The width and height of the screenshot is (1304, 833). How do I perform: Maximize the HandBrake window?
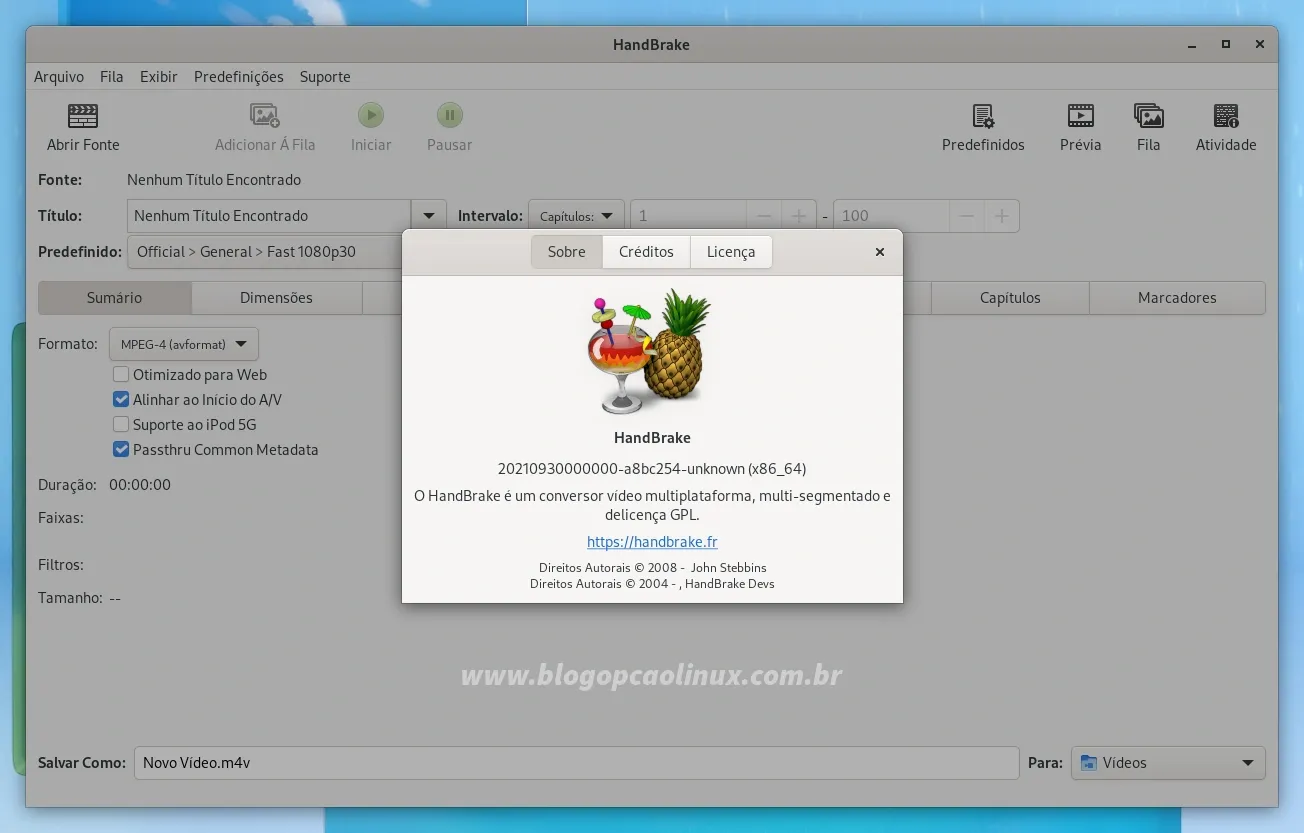point(1226,44)
